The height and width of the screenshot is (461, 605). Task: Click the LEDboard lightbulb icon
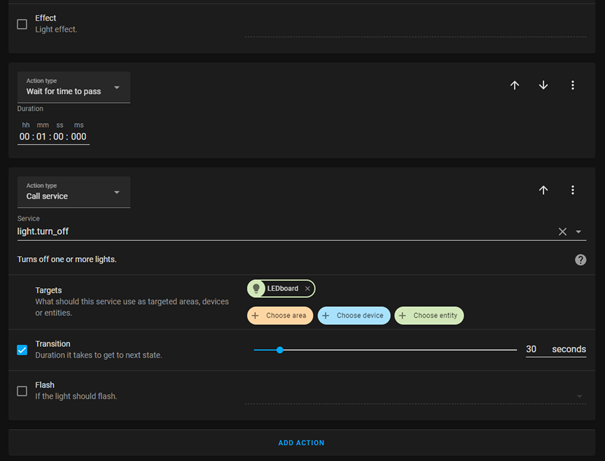point(256,289)
